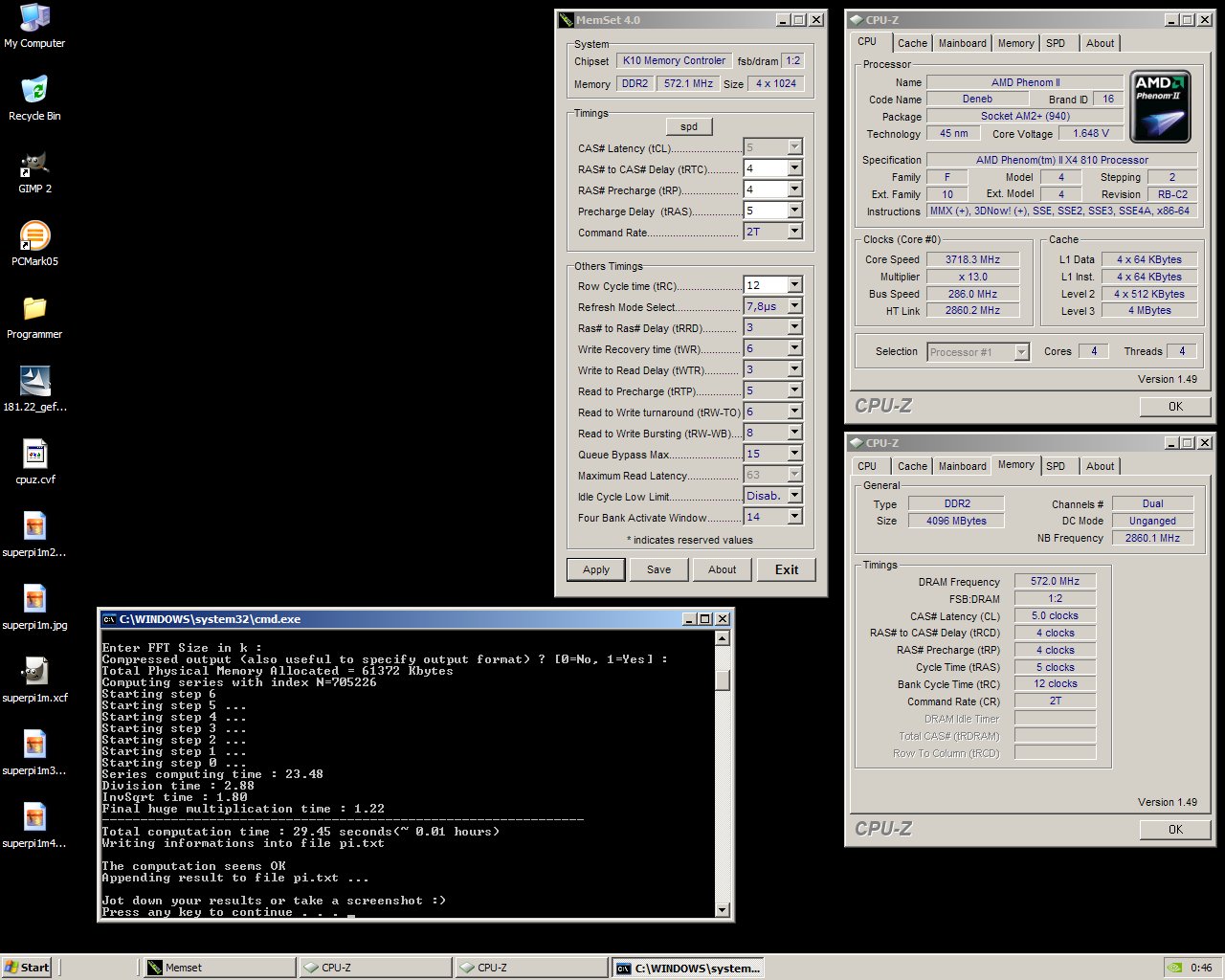Open the Idle Cycle Low Limit dropdown
The image size is (1225, 980).
(794, 496)
